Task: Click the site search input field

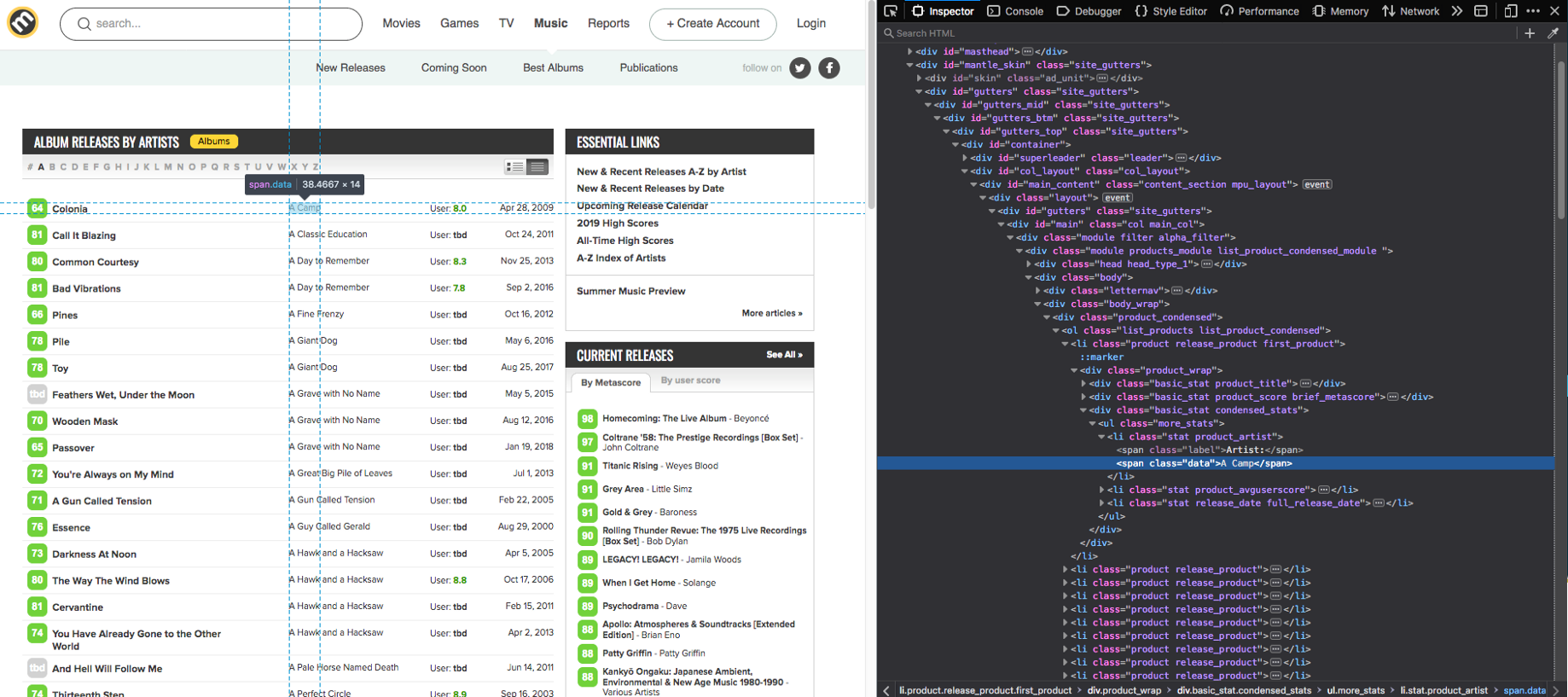Action: pos(211,24)
